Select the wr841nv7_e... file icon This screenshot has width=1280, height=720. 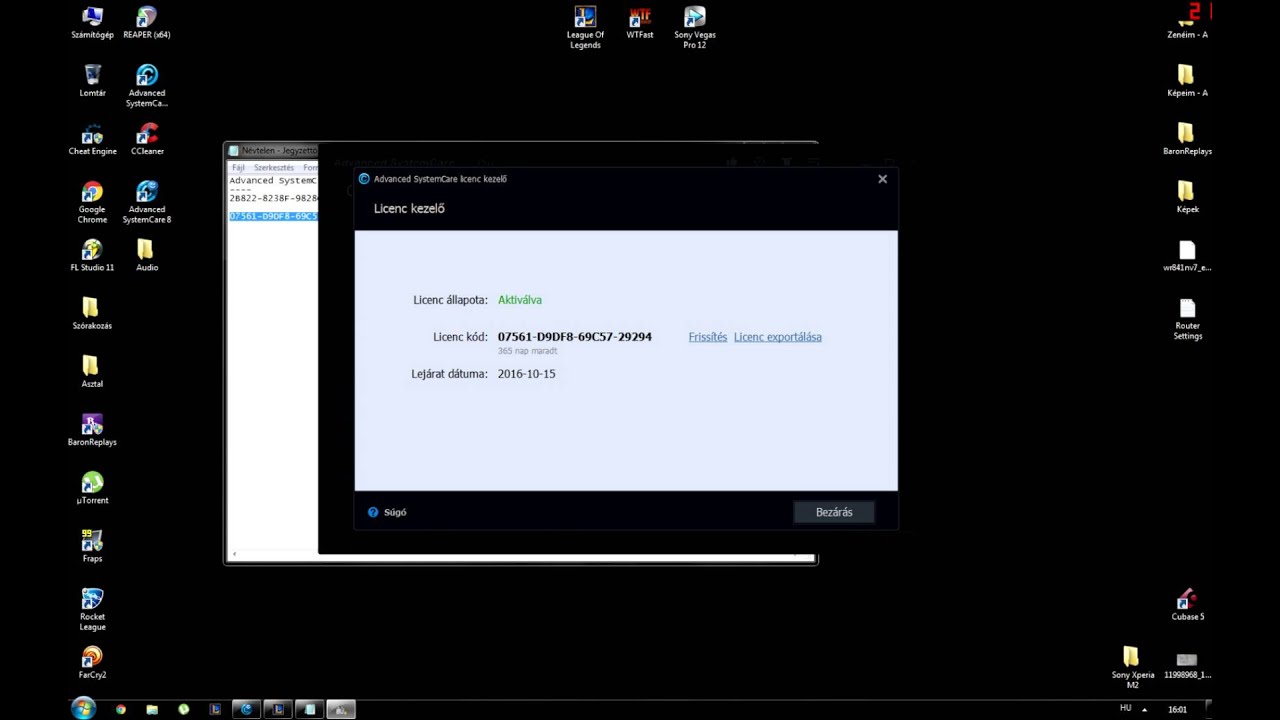click(x=1187, y=255)
